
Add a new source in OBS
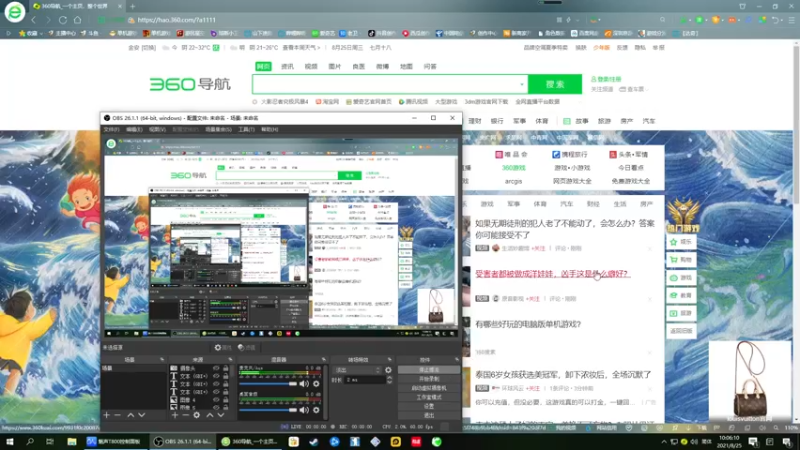174,415
